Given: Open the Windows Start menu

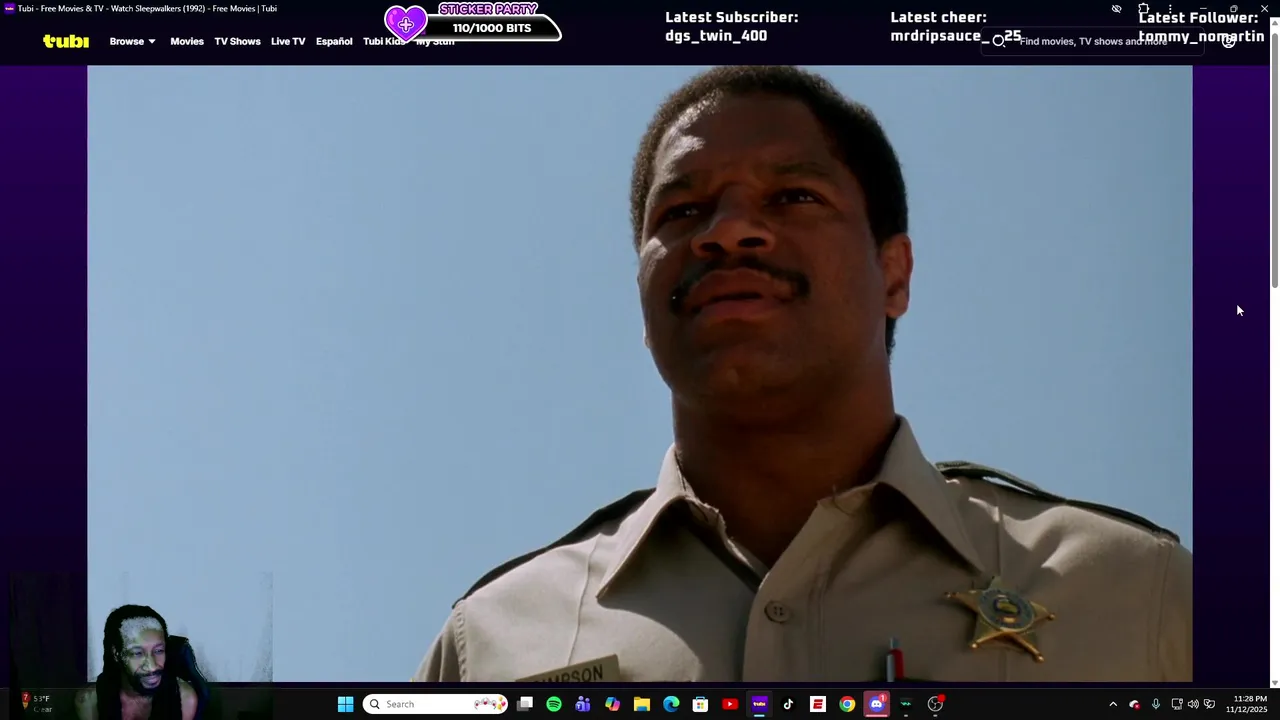Looking at the screenshot, I should [x=345, y=704].
